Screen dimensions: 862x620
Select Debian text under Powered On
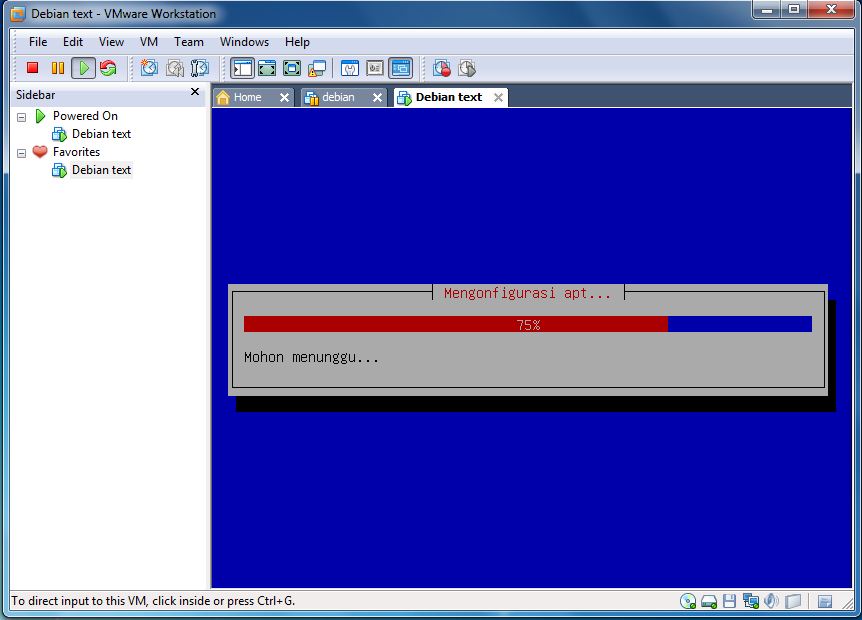pyautogui.click(x=101, y=134)
